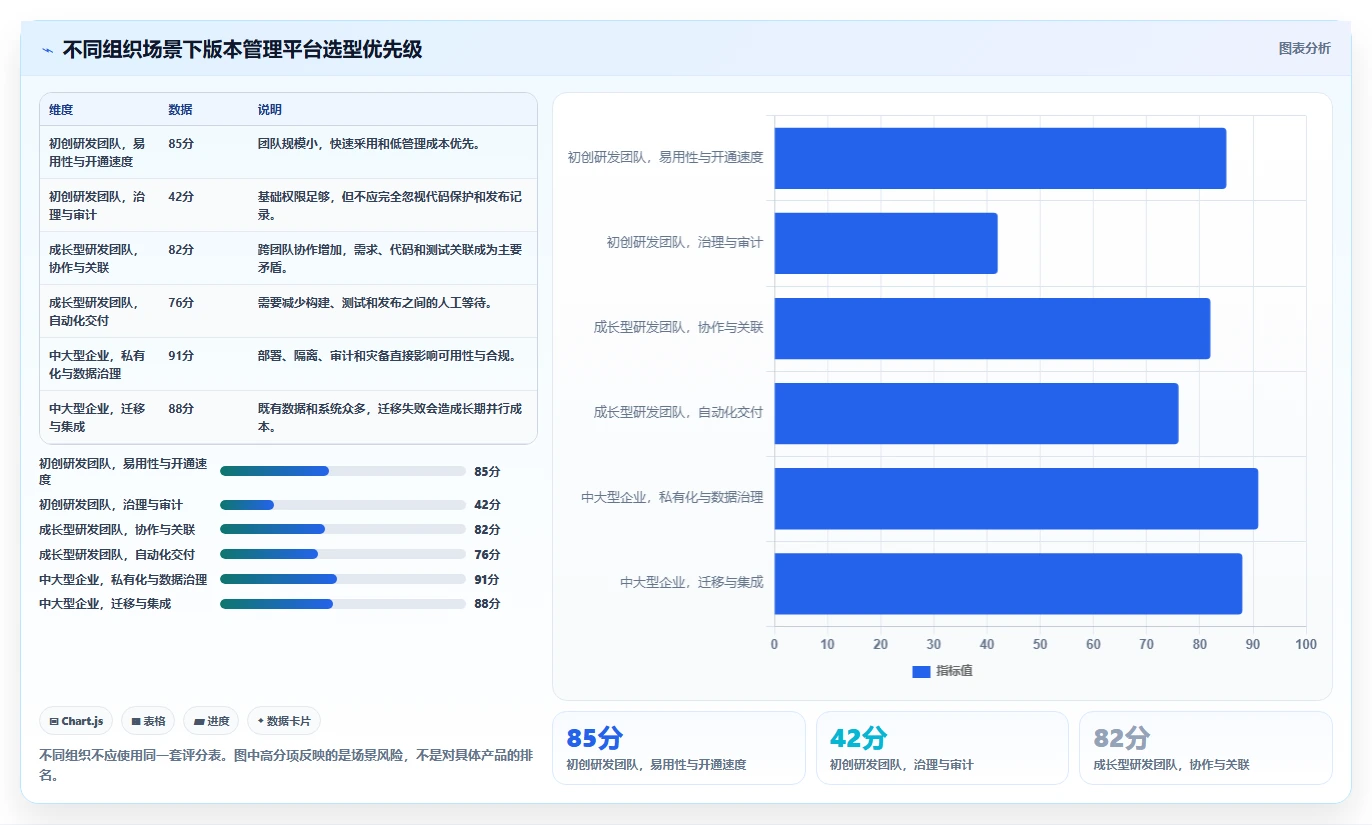Screen dimensions: 1372x825
Task: Click the 初创研发团队，治理与审计 progress bar
Action: click(x=343, y=505)
